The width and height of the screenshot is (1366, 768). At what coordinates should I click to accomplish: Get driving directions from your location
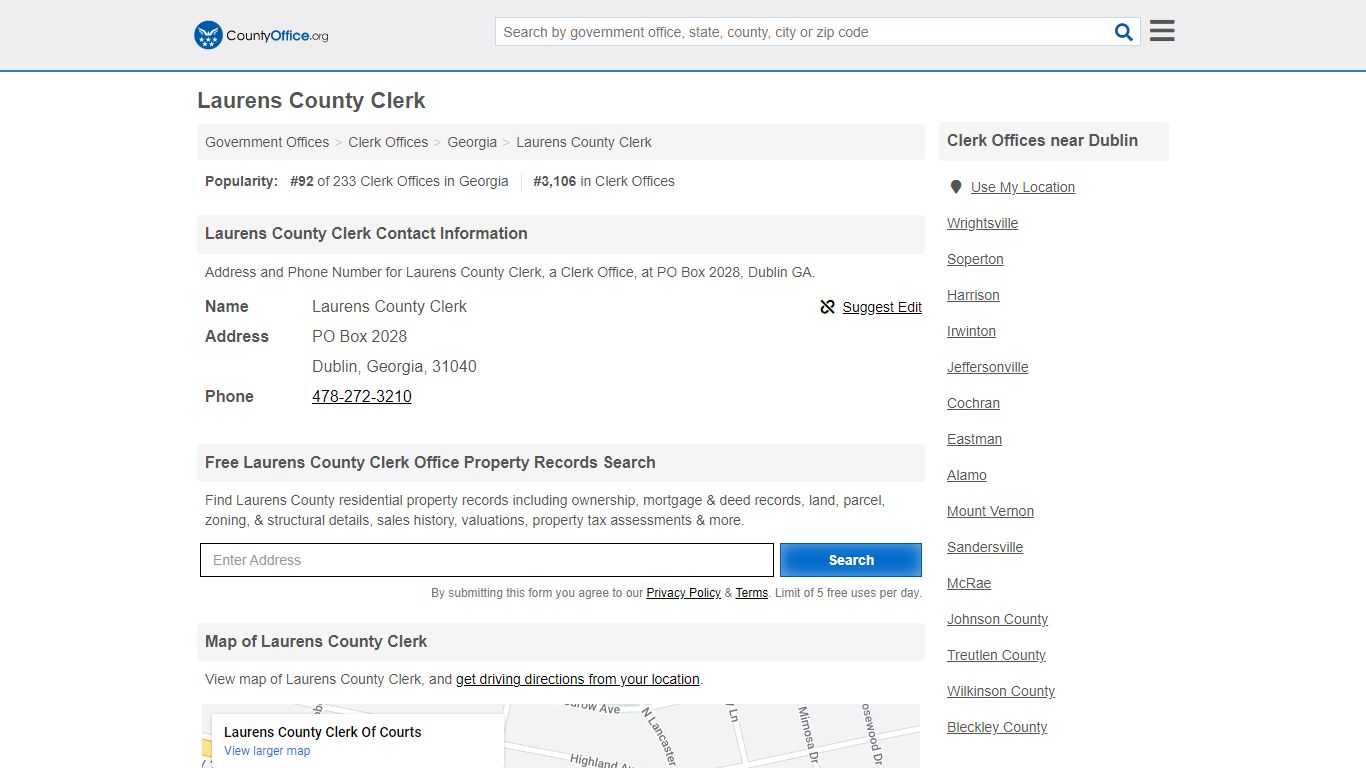pos(578,679)
